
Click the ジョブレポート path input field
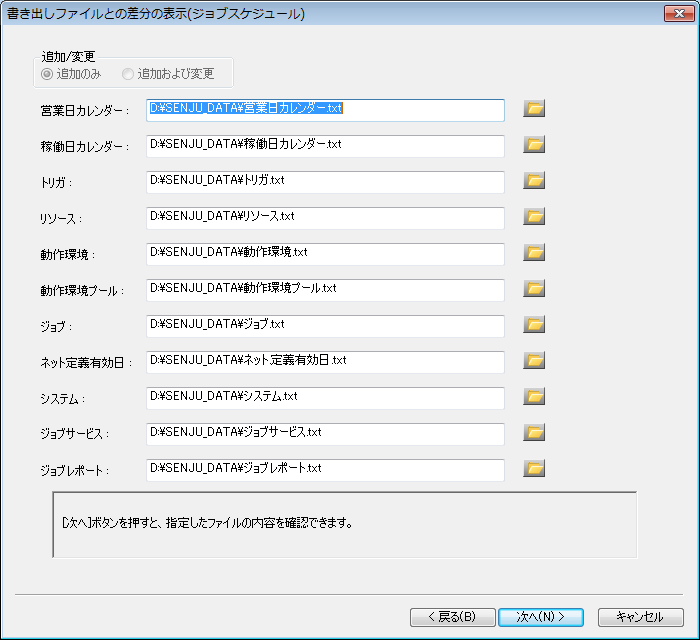[325, 470]
